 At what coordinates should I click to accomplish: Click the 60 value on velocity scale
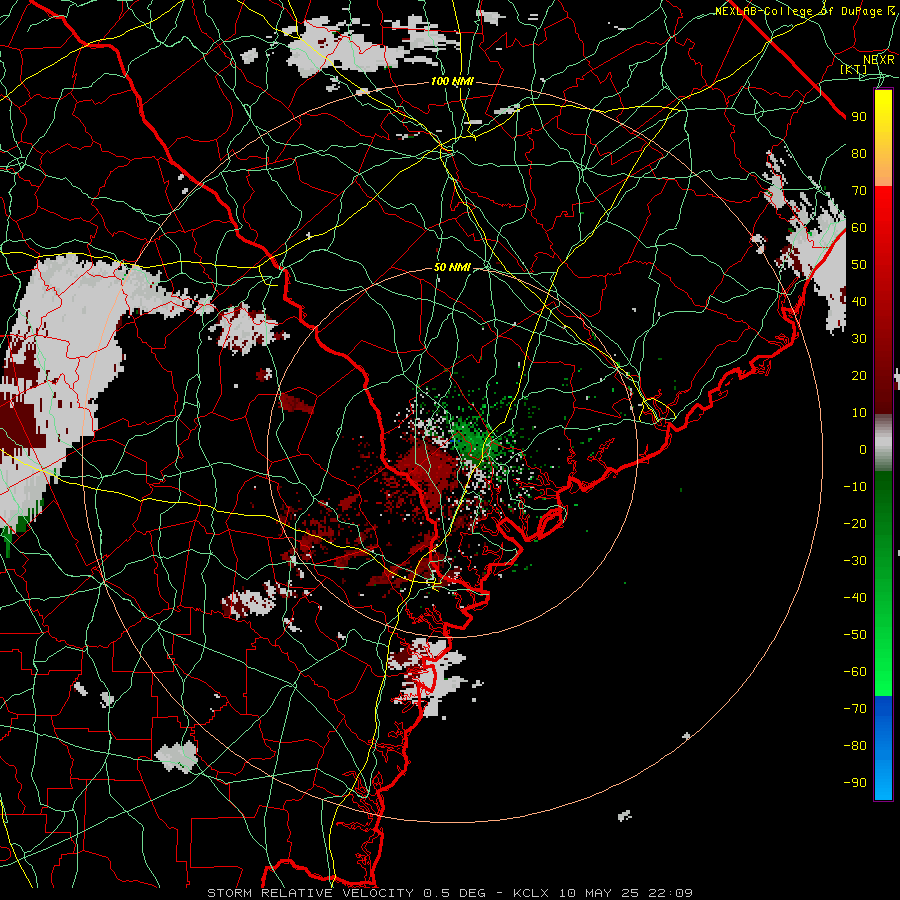859,228
